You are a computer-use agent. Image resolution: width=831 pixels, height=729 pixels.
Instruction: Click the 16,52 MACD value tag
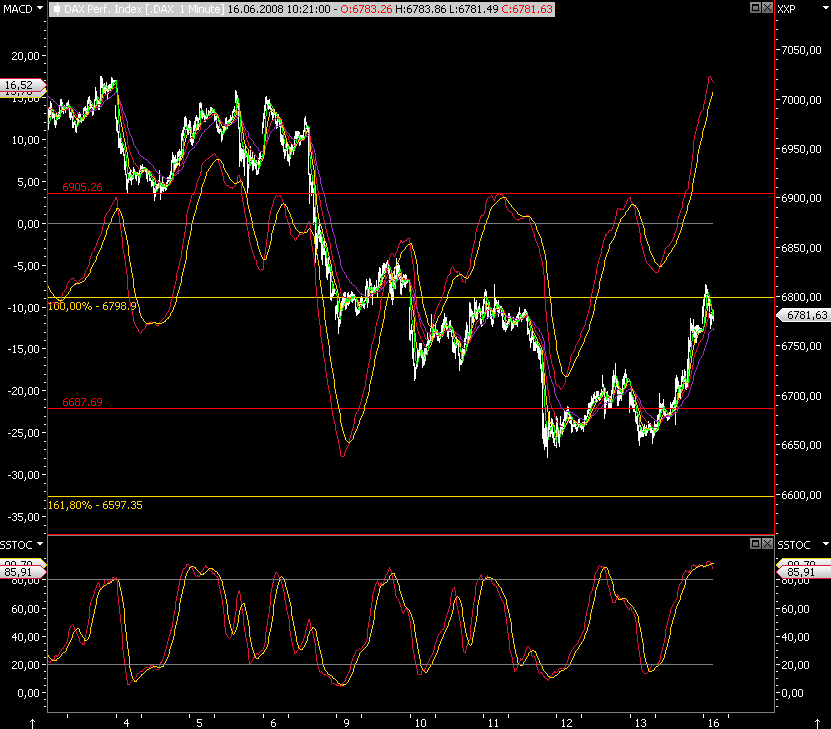pos(21,85)
